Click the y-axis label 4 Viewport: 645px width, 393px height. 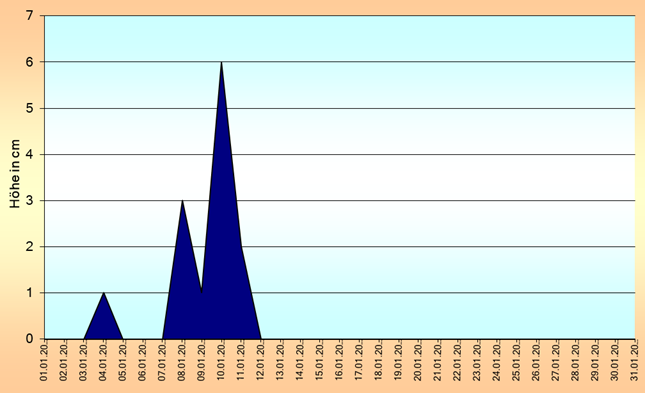click(x=29, y=154)
